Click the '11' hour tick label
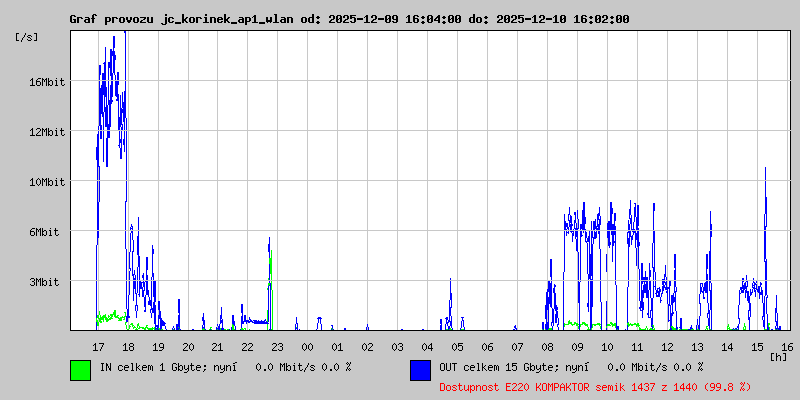800x400 pixels. [x=637, y=347]
